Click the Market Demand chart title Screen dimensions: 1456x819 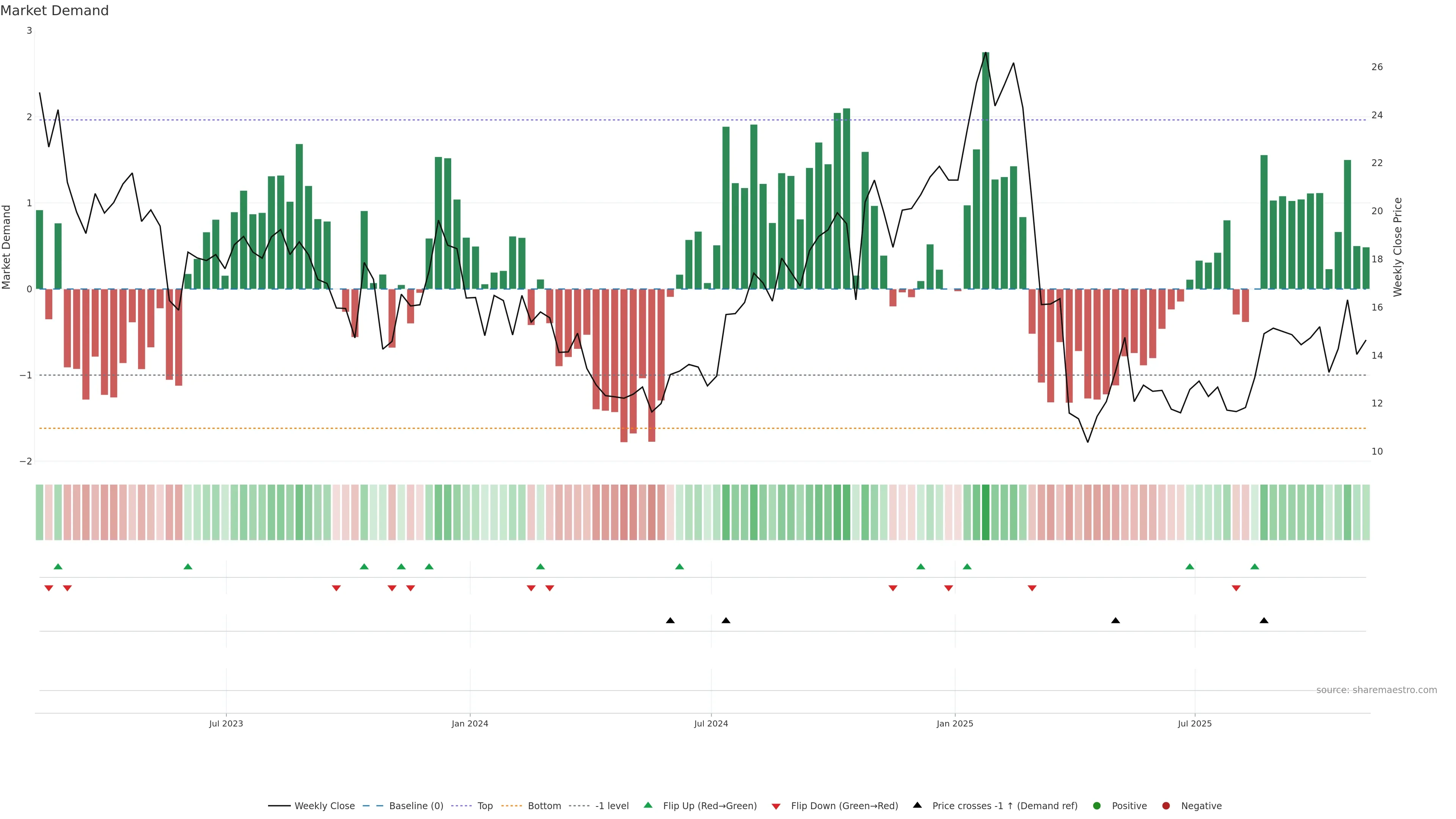54,11
